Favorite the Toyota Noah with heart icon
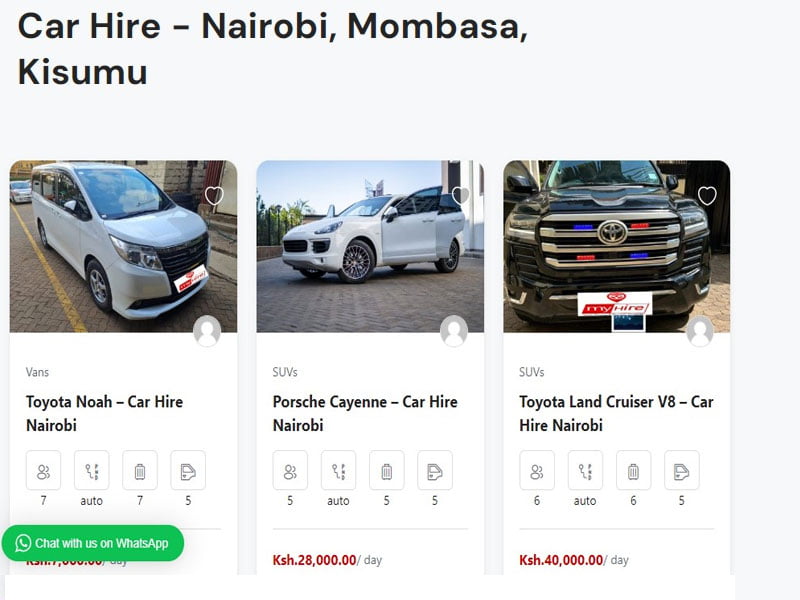 (214, 195)
